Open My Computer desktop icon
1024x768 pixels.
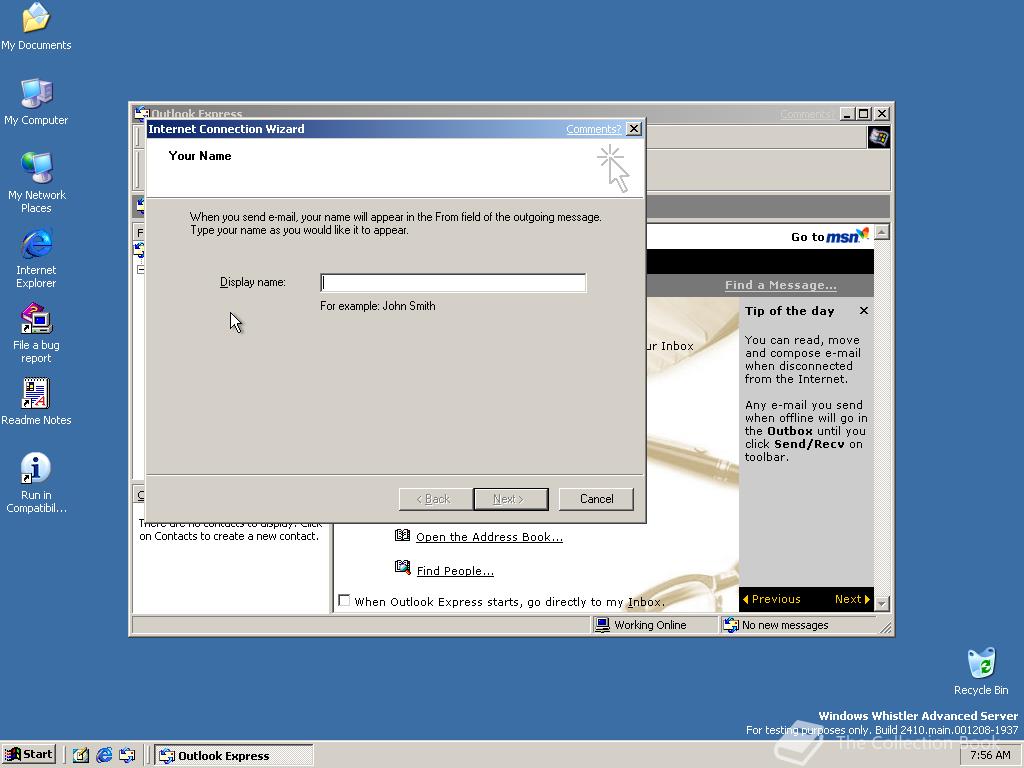coord(36,101)
